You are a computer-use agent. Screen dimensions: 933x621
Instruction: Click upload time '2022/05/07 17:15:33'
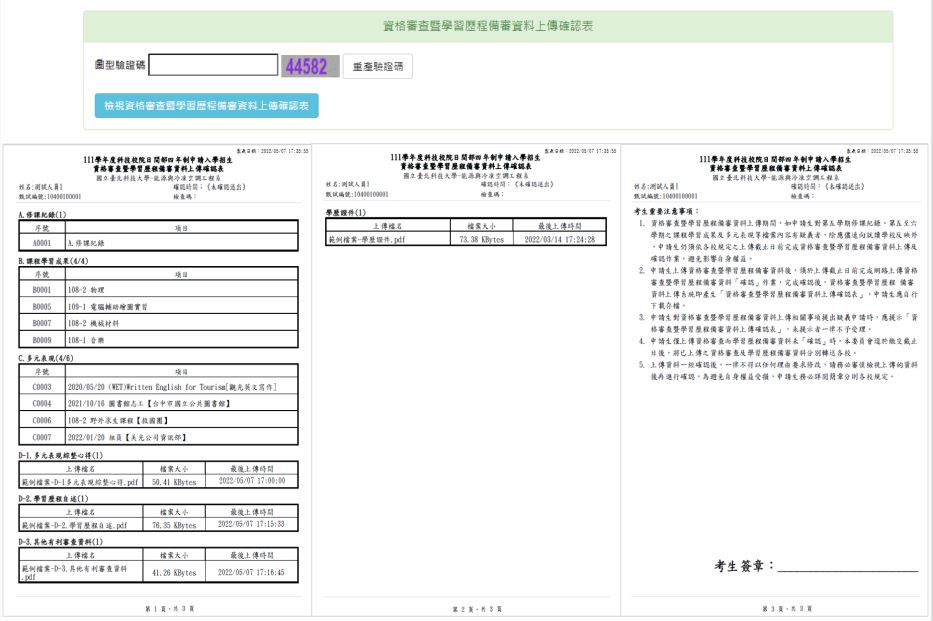(251, 524)
